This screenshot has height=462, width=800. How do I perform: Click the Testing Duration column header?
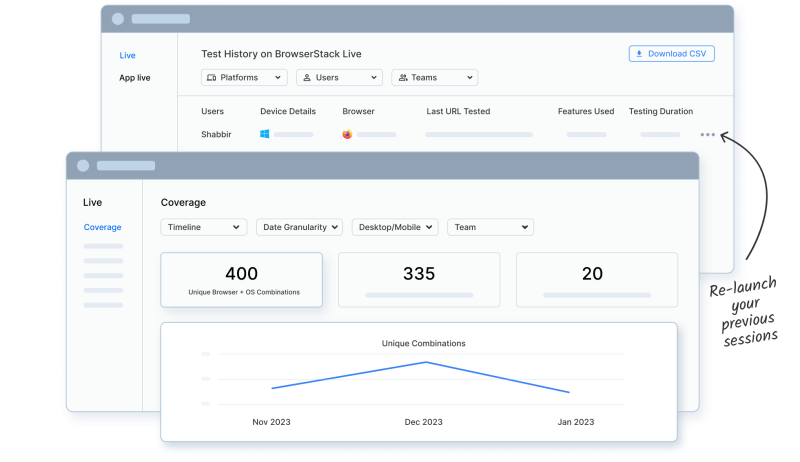pyautogui.click(x=661, y=111)
